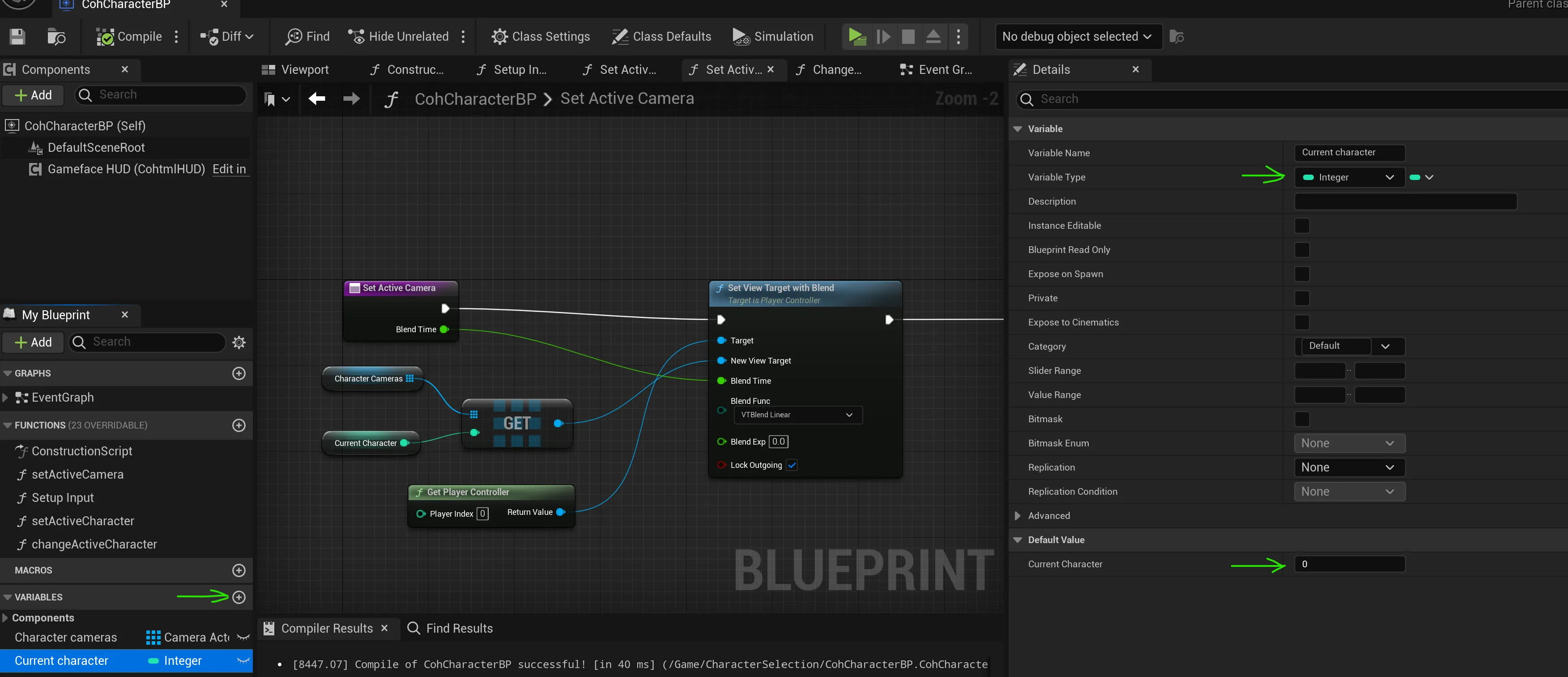
Task: Open the VTBlend Linear dropdown
Action: [797, 415]
